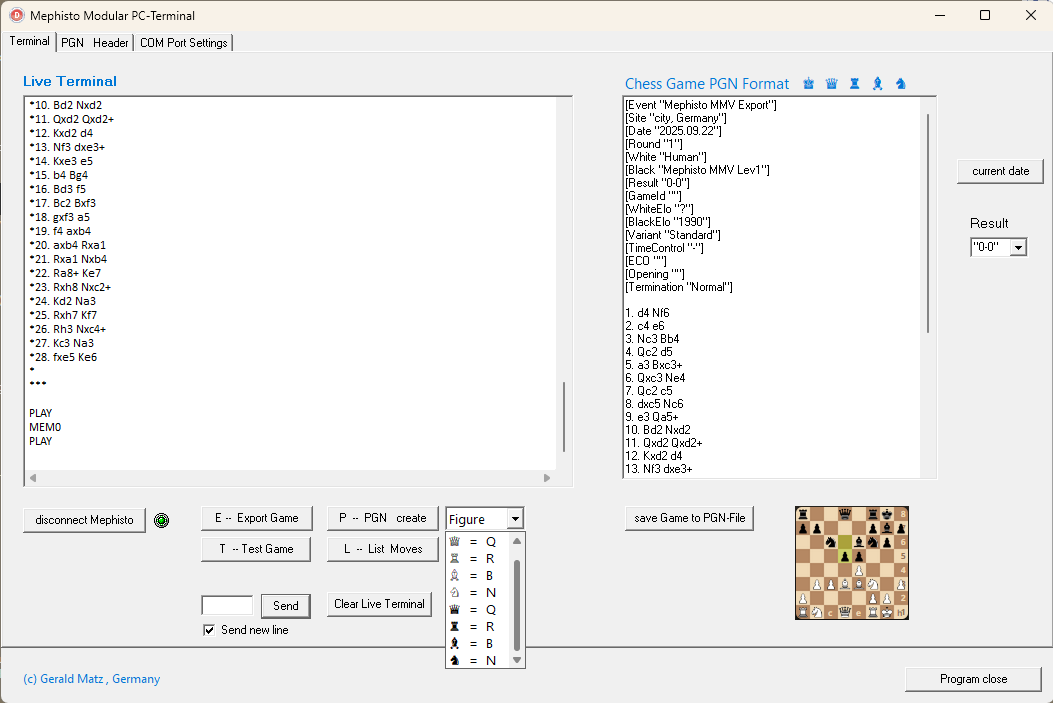Select black rook = R in figure list
Screen dimensions: 1053x703
(x=477, y=626)
